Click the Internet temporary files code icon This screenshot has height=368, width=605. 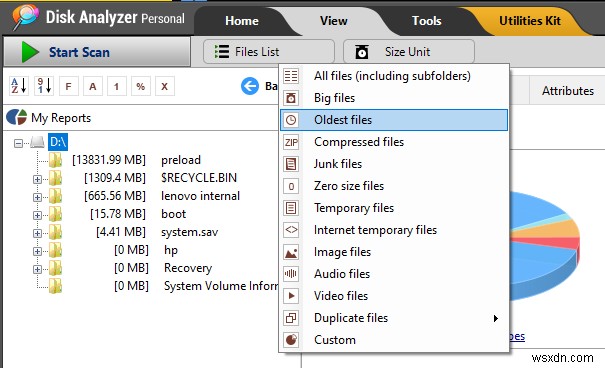[291, 230]
